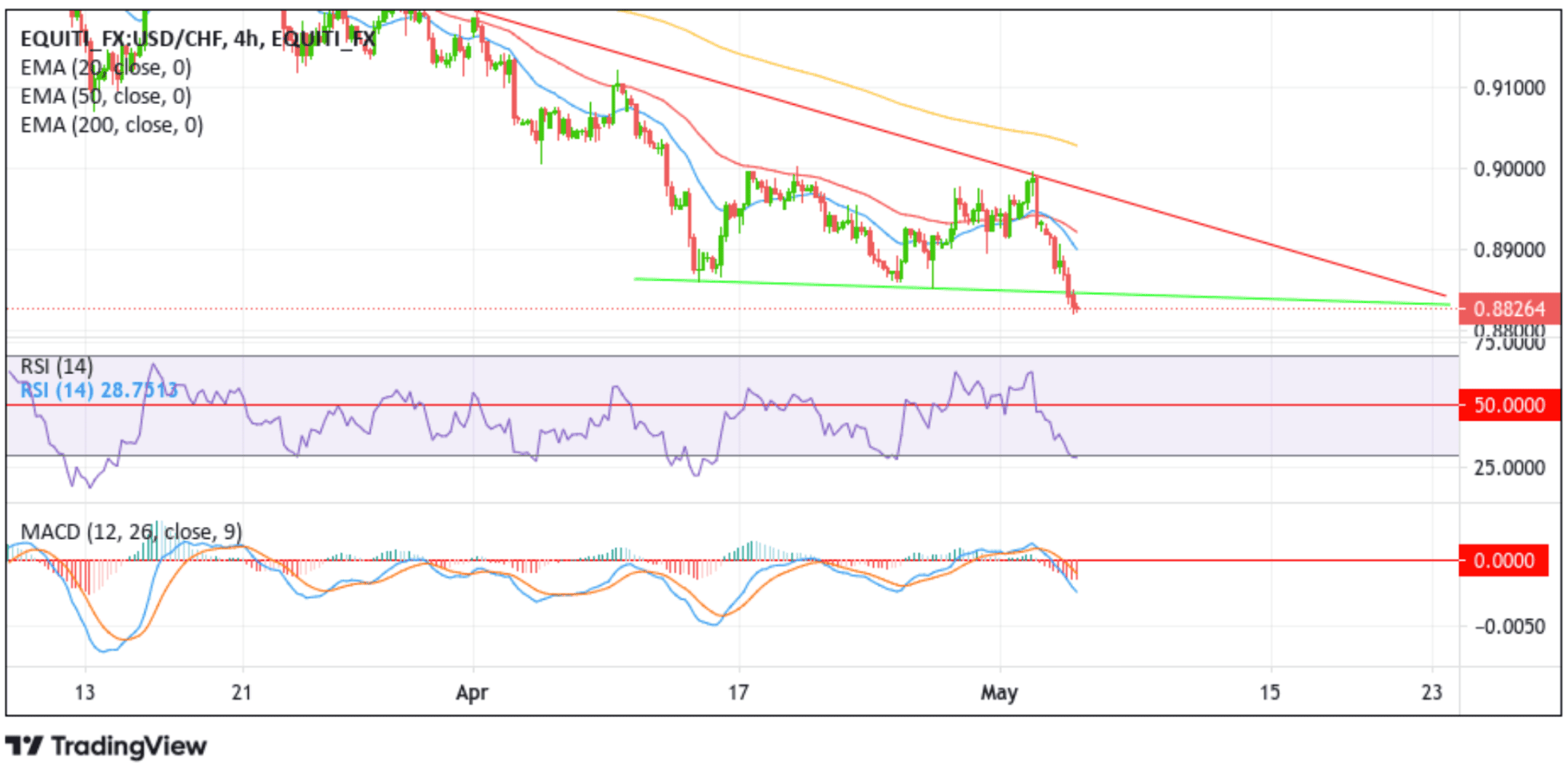Image resolution: width=1568 pixels, height=782 pixels.
Task: Click the MACD 0.0000 level label
Action: point(1503,561)
